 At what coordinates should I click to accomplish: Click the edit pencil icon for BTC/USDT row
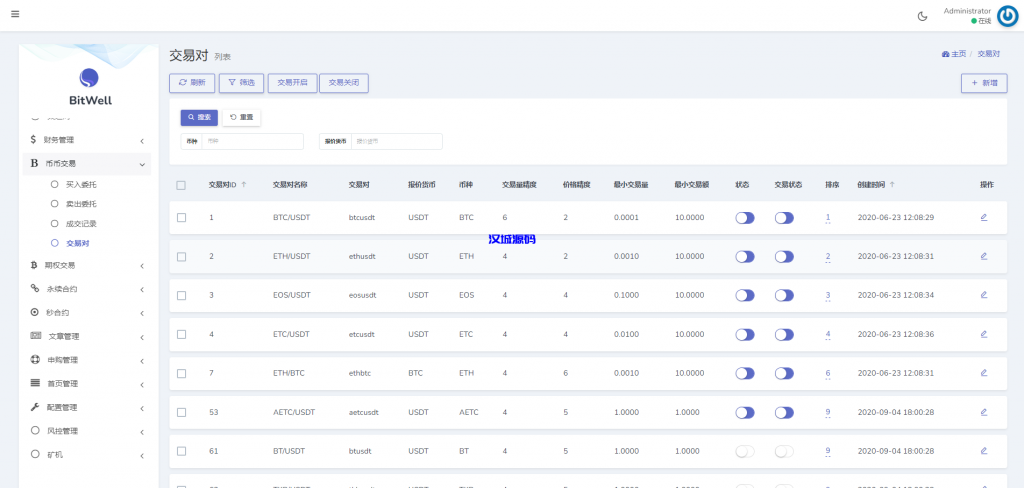click(x=984, y=217)
